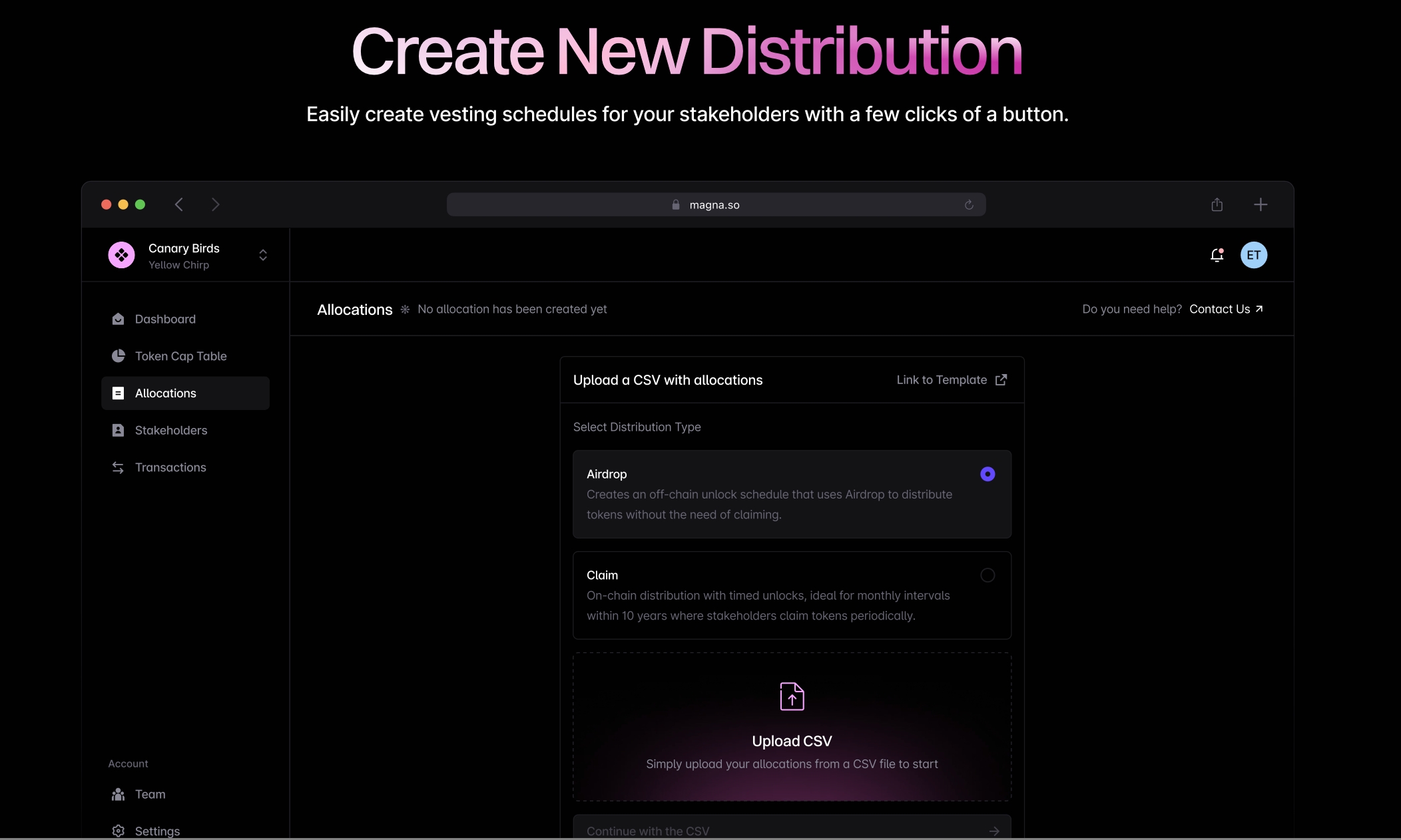Go to Stakeholders in the sidebar

click(170, 431)
